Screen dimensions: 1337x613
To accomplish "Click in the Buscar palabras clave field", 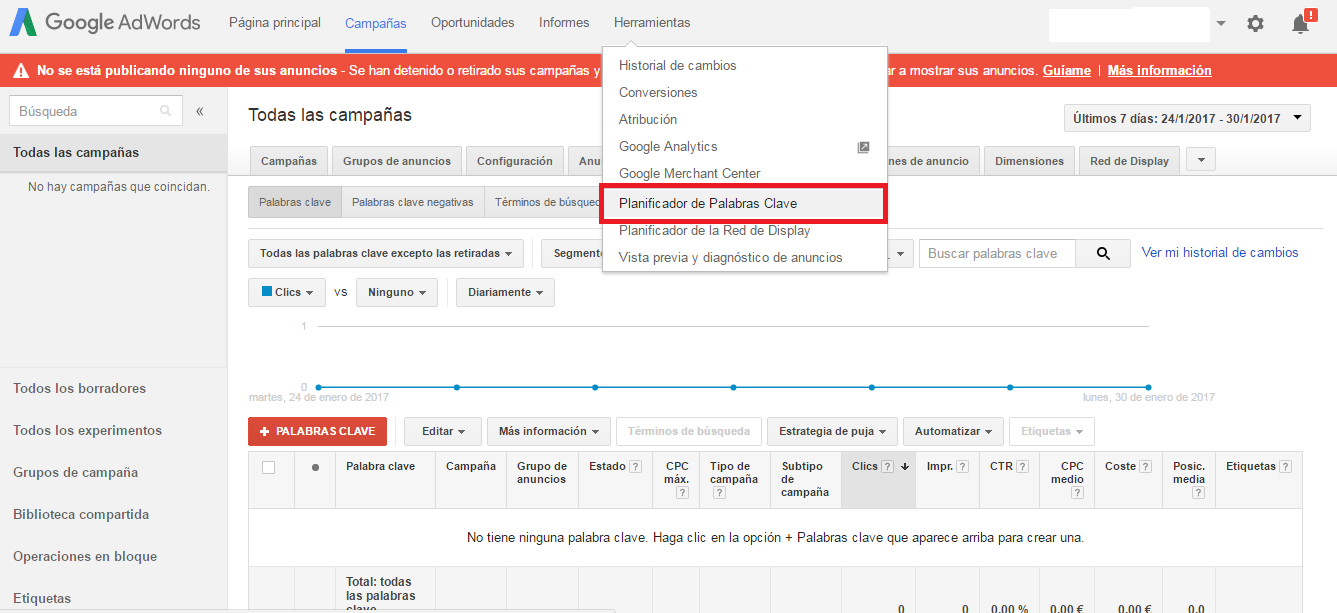I will click(x=997, y=253).
